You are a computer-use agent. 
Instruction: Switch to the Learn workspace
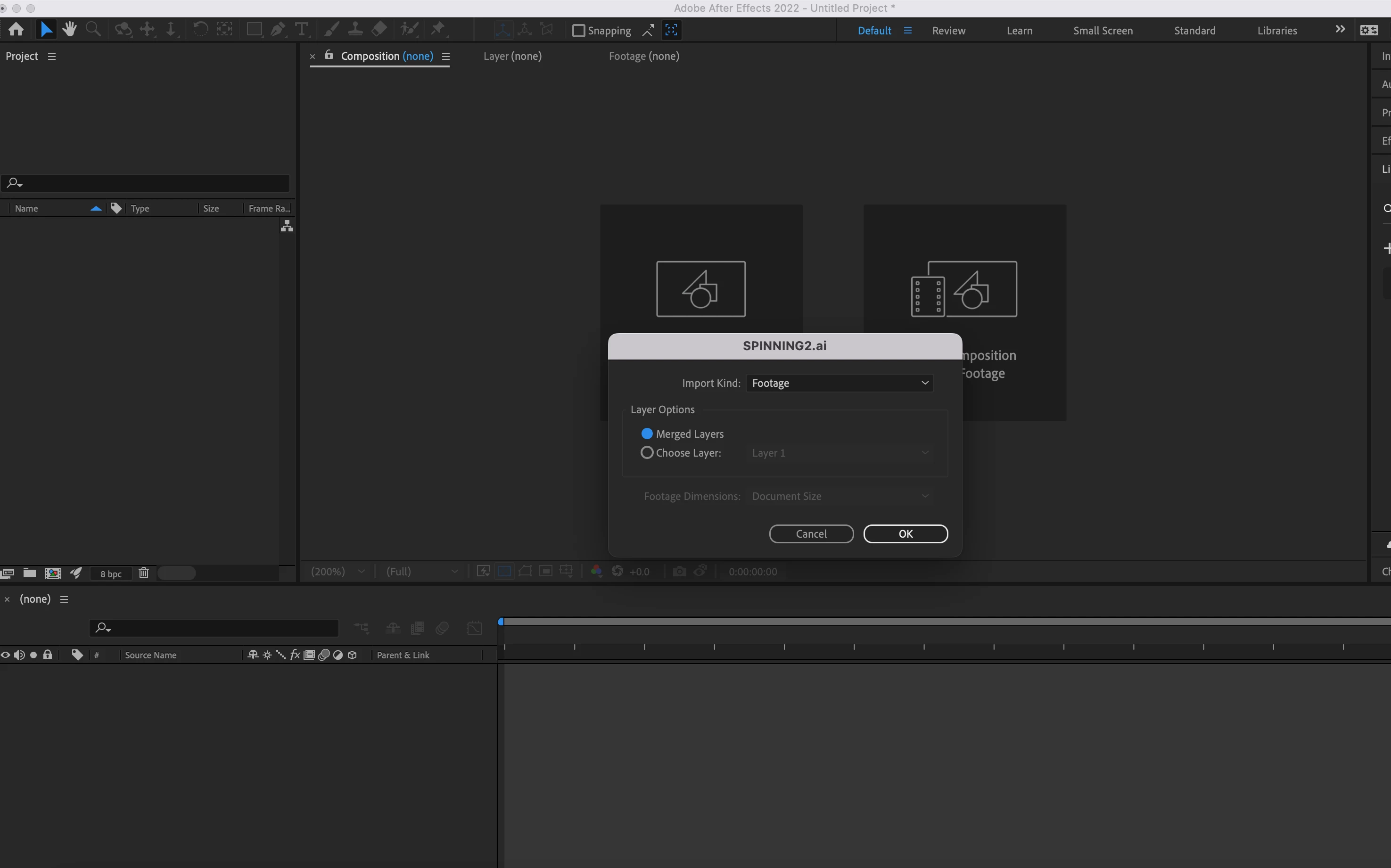point(1019,31)
